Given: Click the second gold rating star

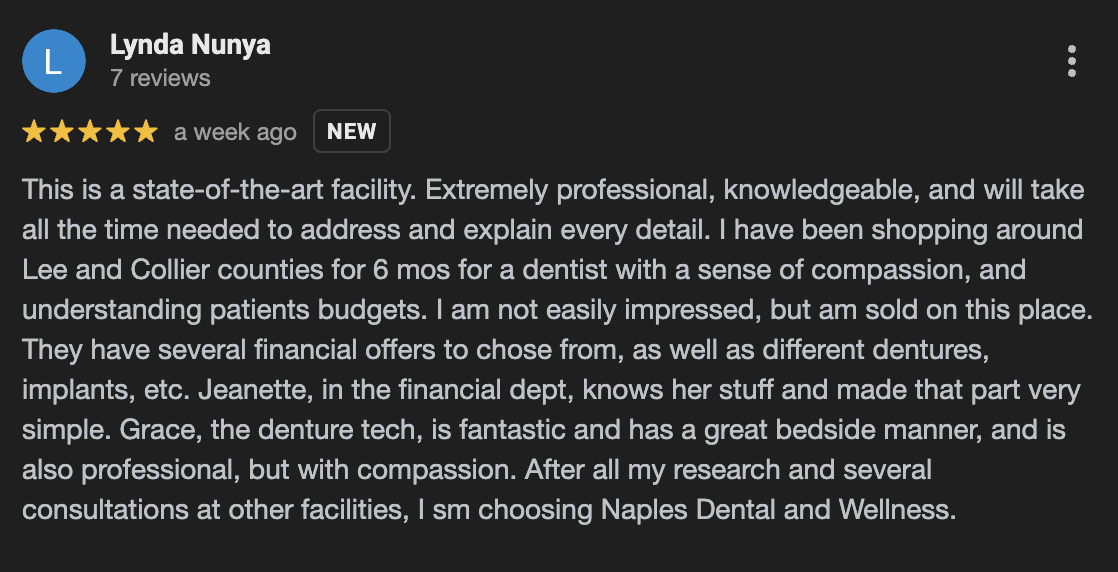Looking at the screenshot, I should (61, 132).
